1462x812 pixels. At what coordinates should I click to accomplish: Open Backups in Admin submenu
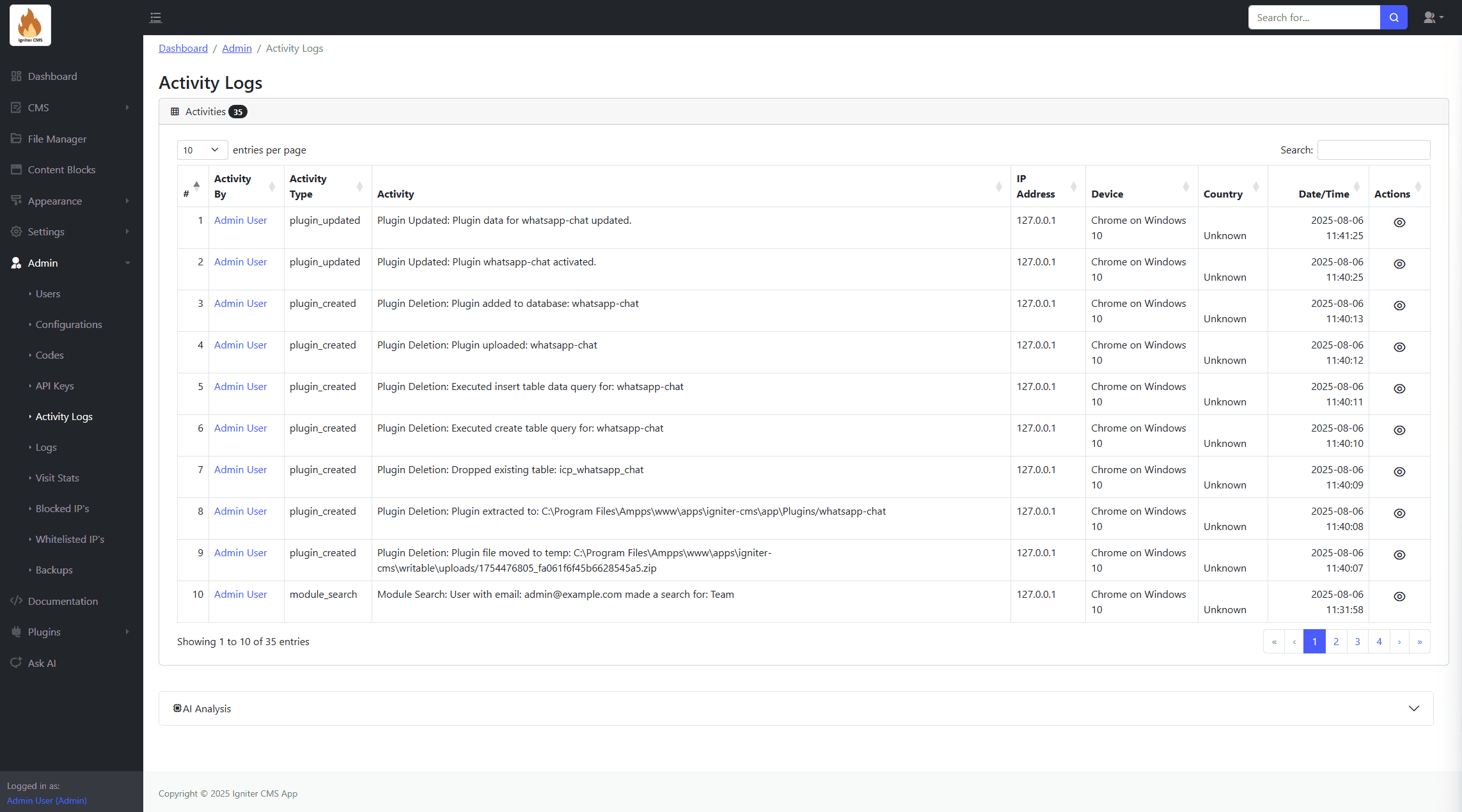click(x=54, y=570)
